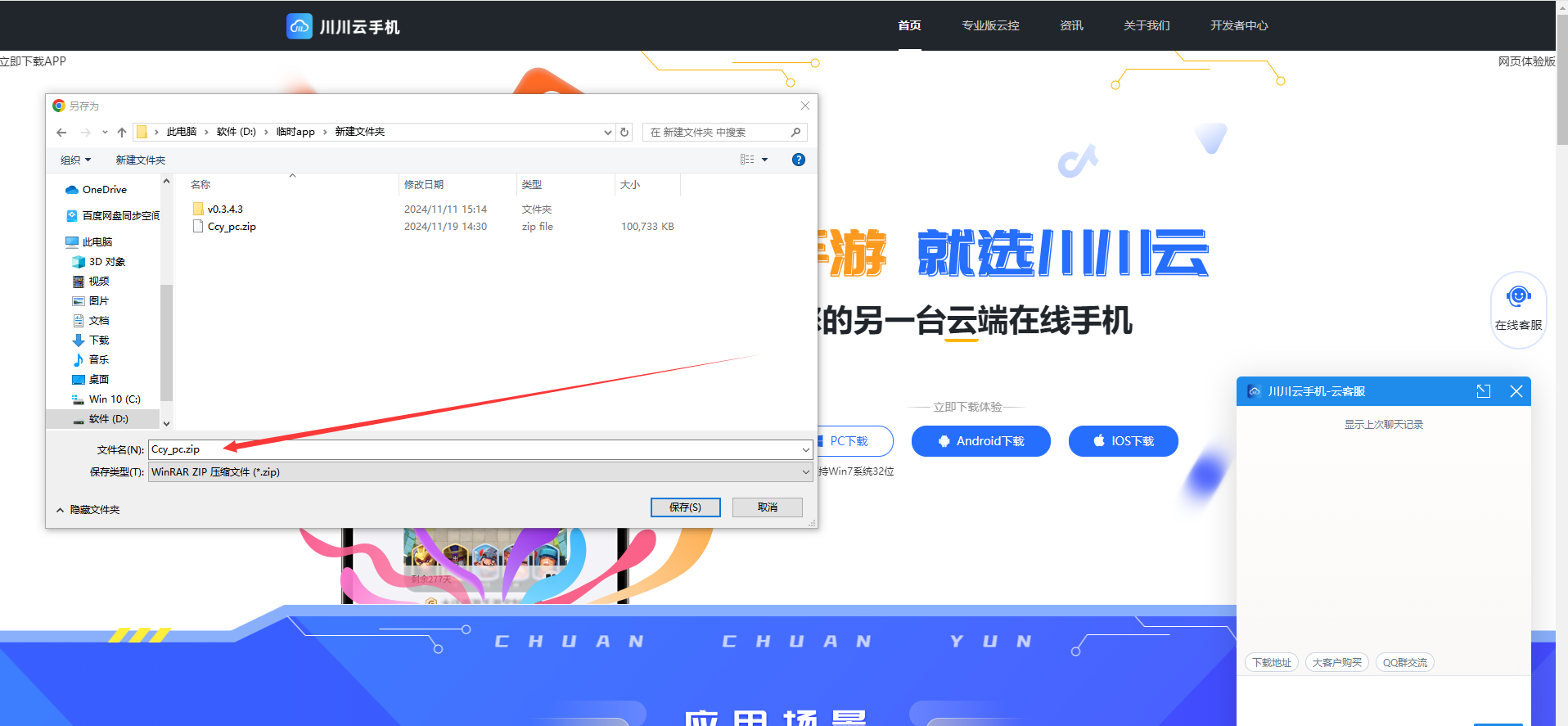Click the search magnifier icon in dialog
This screenshot has width=1568, height=726.
point(795,132)
